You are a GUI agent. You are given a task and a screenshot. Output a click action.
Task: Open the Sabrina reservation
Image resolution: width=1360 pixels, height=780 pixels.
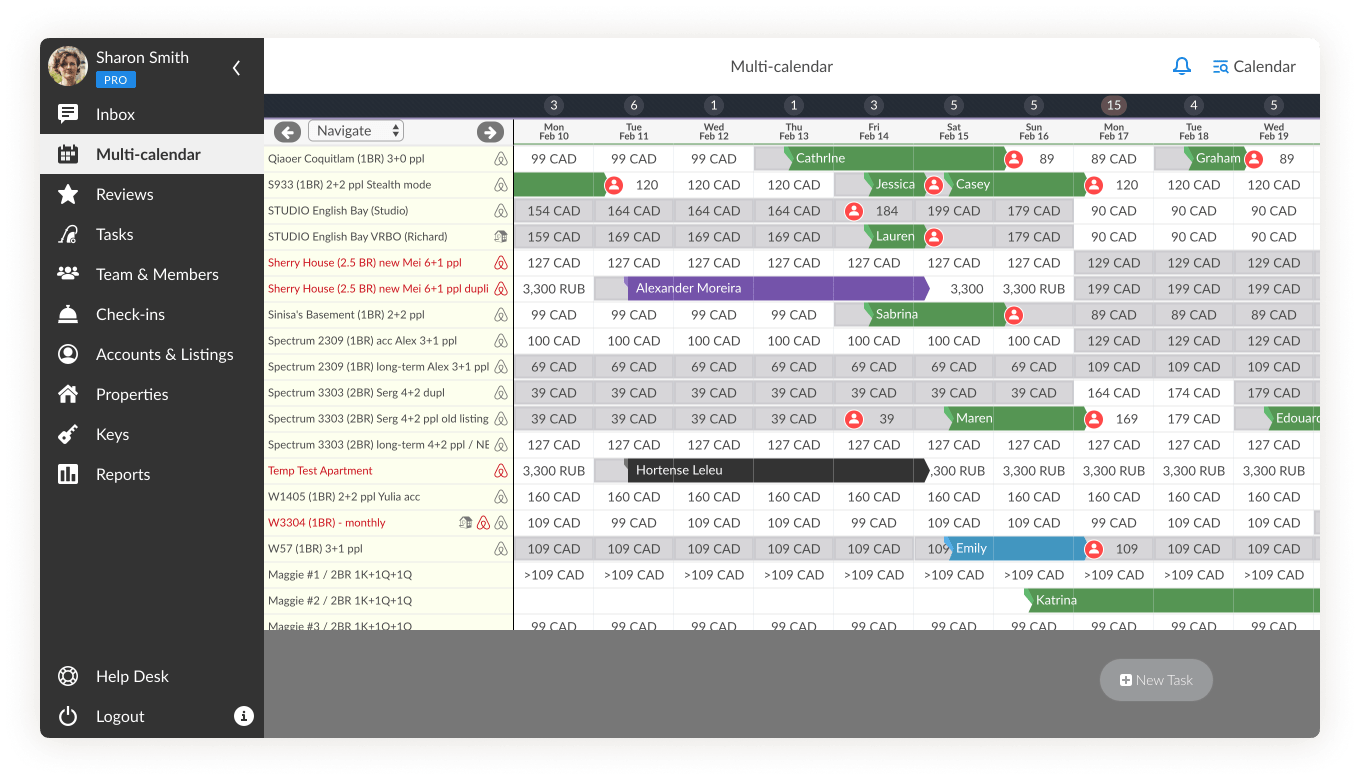pos(935,314)
